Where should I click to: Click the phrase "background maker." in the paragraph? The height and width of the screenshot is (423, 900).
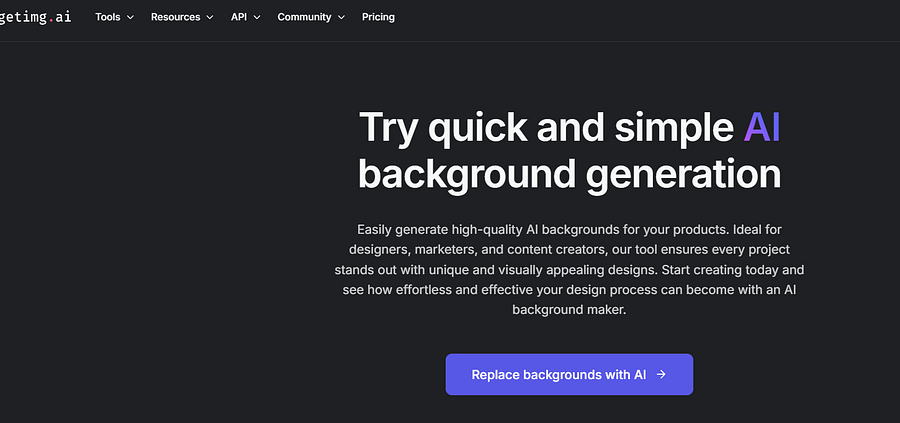coord(569,310)
